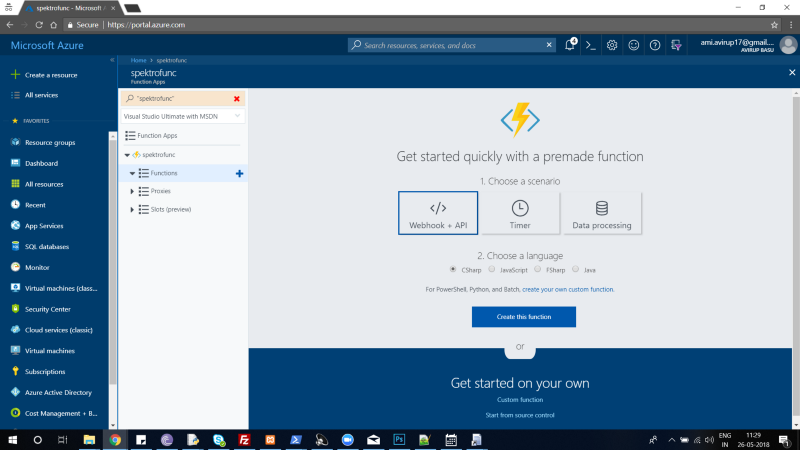This screenshot has height=450, width=800.
Task: Bookmark page with star icon
Action: tap(774, 24)
